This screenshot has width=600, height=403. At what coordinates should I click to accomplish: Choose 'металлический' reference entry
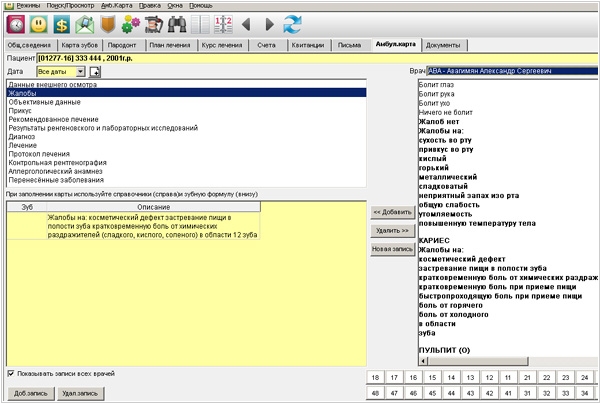tap(448, 177)
